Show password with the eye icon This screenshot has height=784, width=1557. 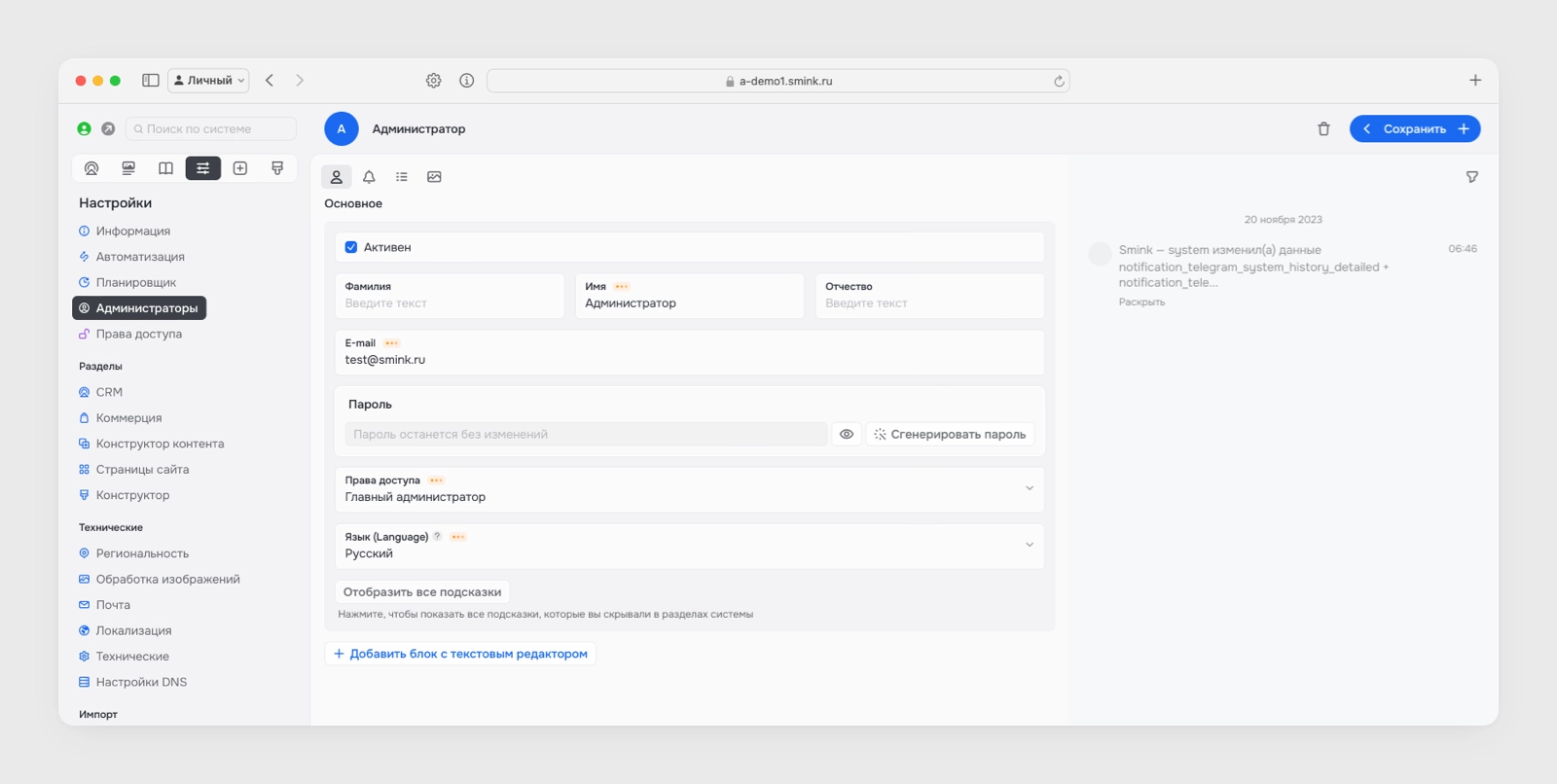coord(847,434)
